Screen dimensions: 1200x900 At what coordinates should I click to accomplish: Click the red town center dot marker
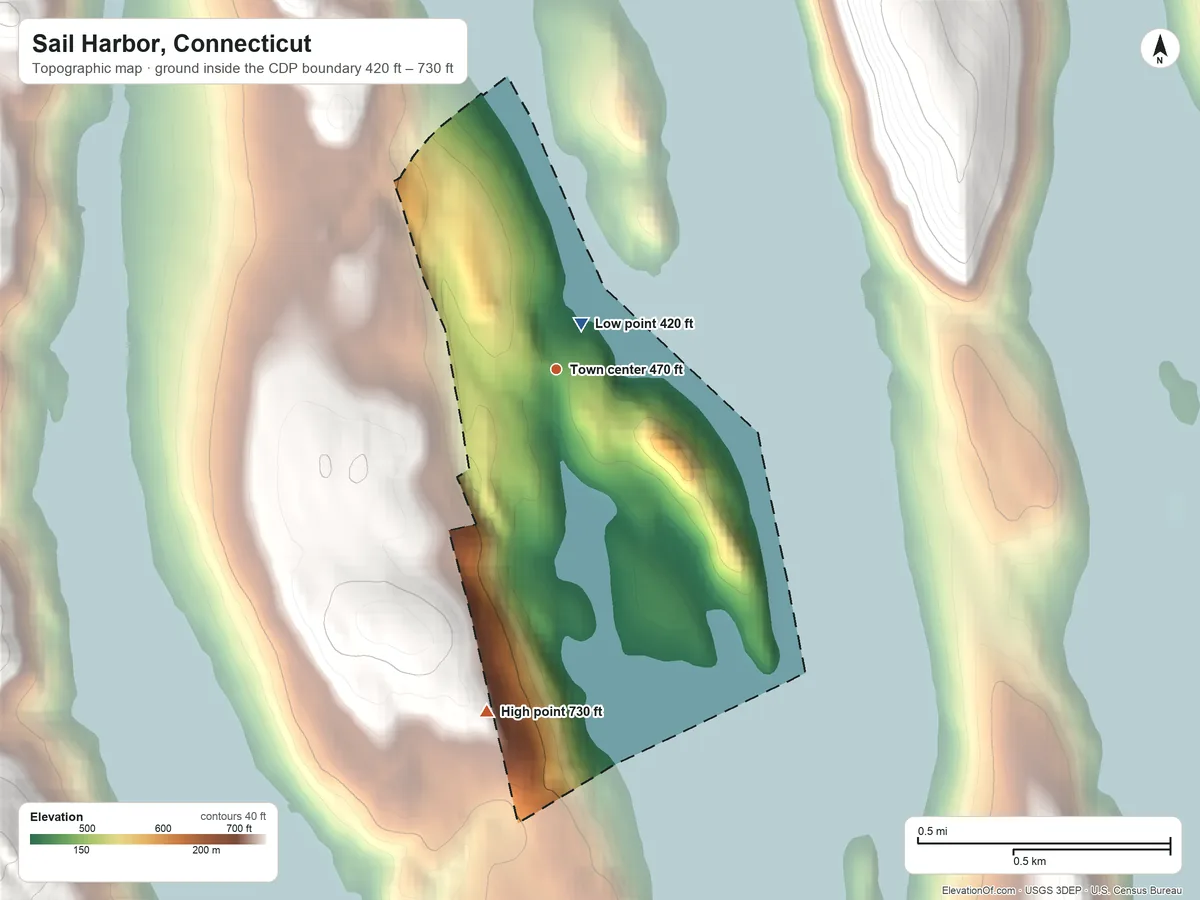[556, 369]
